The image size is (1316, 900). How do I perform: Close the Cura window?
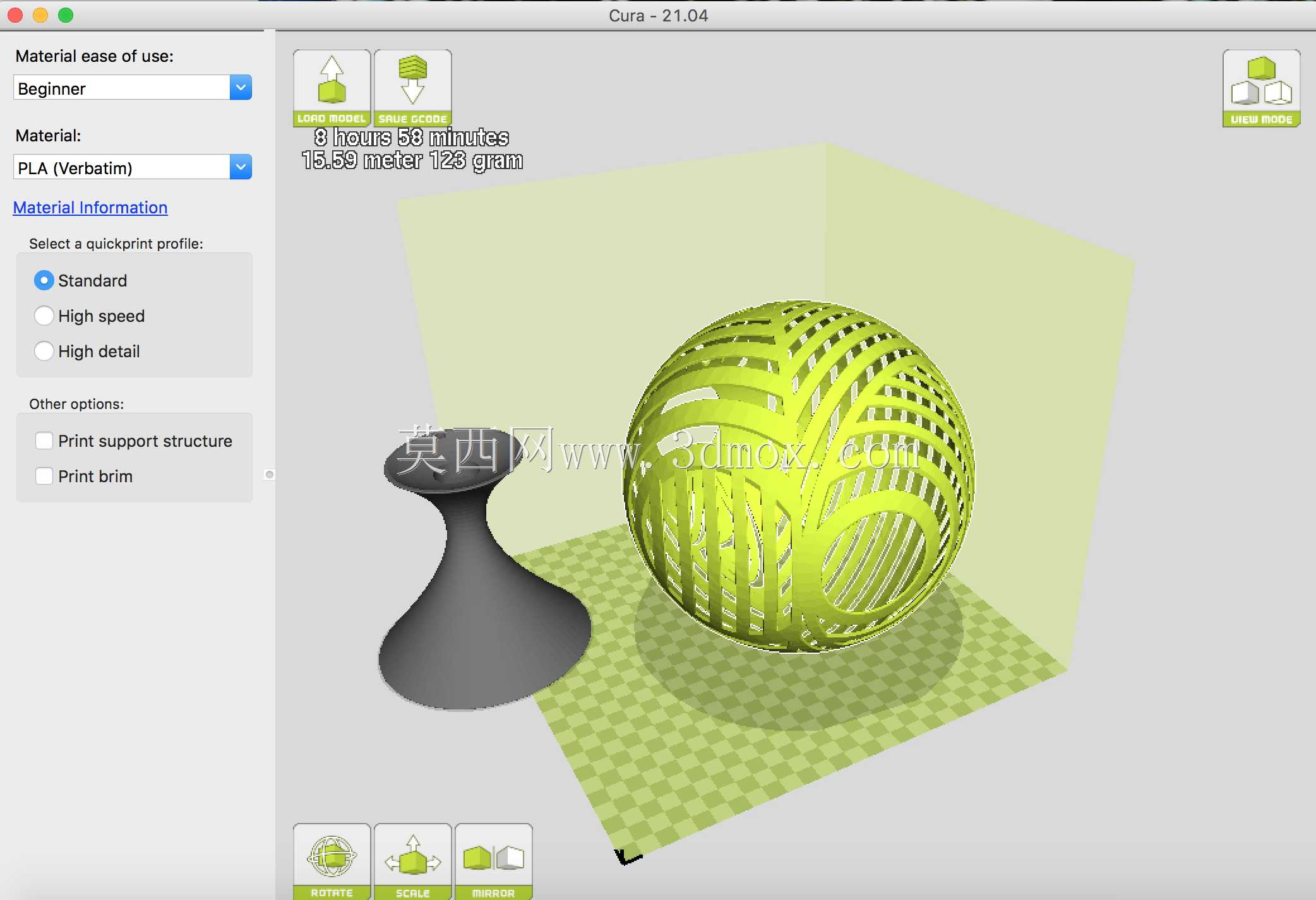15,15
